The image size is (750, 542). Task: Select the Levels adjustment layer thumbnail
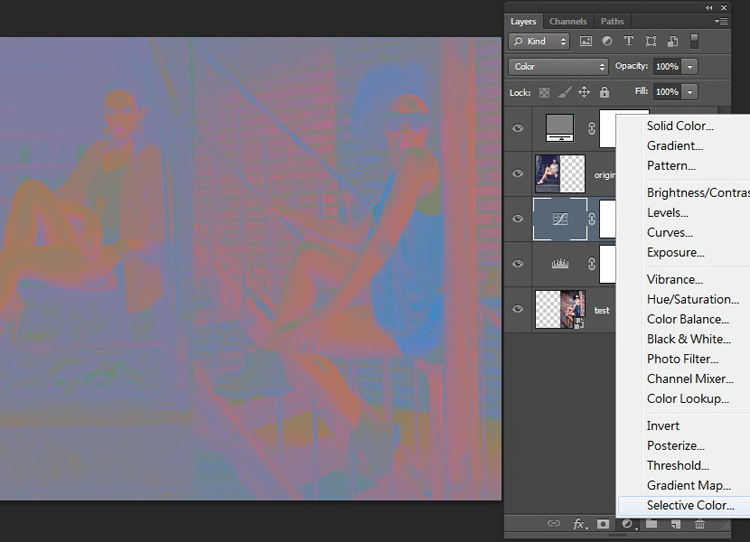pyautogui.click(x=560, y=264)
